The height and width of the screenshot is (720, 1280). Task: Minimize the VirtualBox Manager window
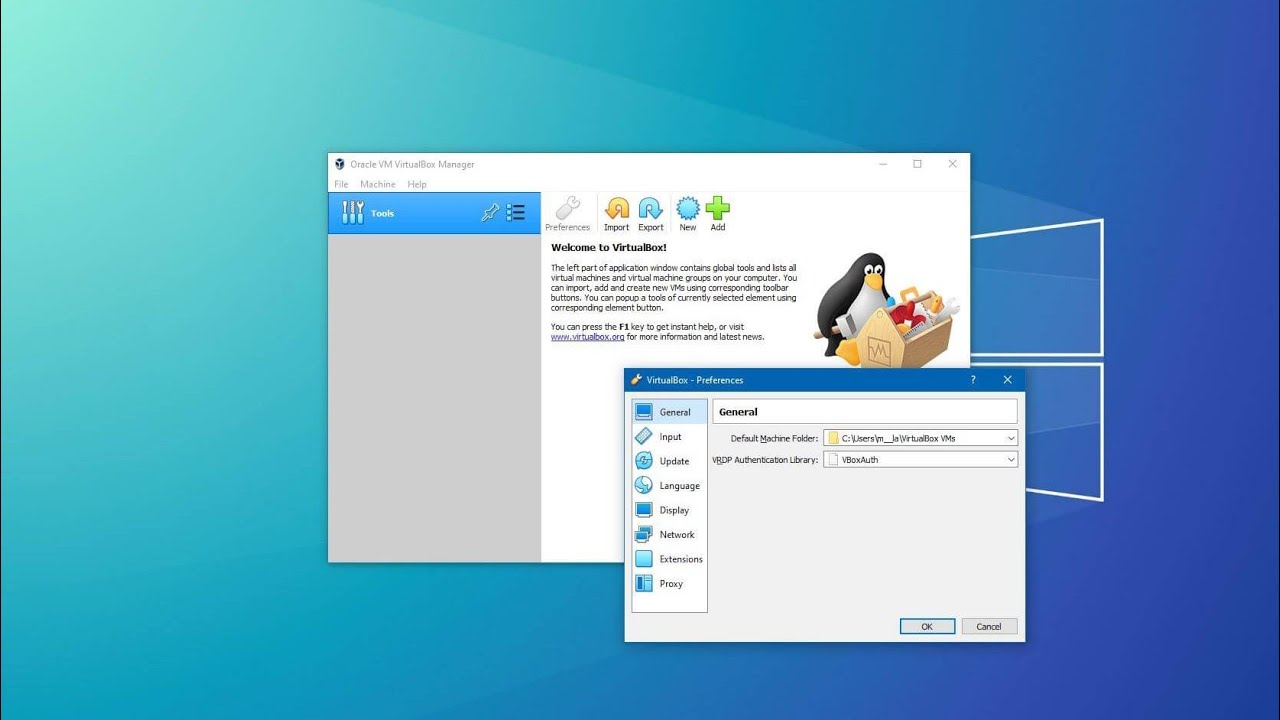coord(883,164)
